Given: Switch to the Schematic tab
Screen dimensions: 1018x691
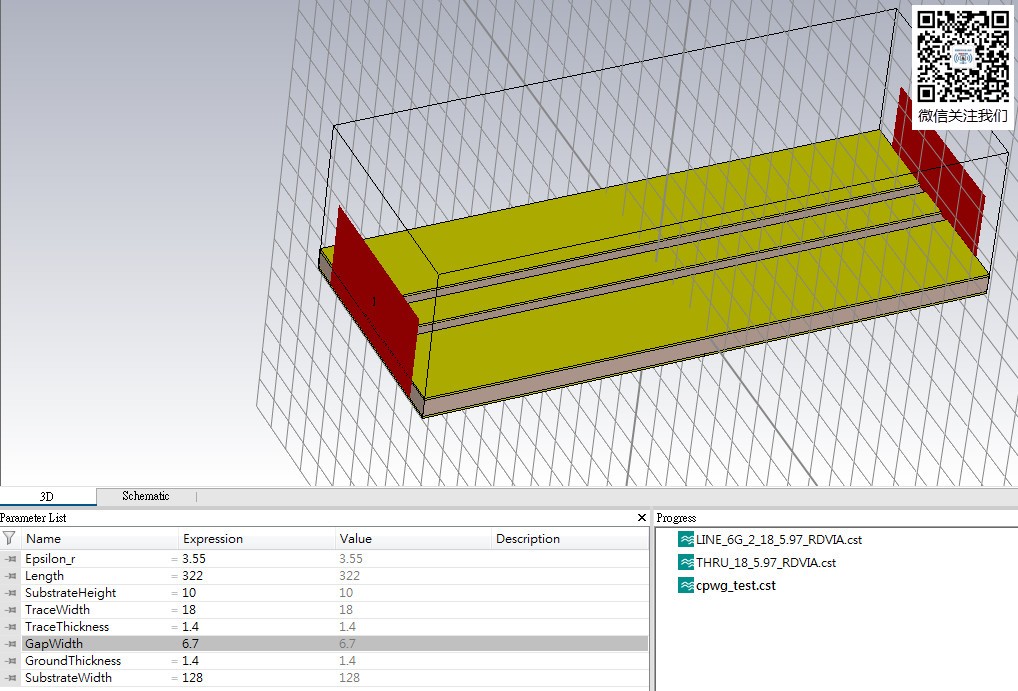Looking at the screenshot, I should coord(145,496).
